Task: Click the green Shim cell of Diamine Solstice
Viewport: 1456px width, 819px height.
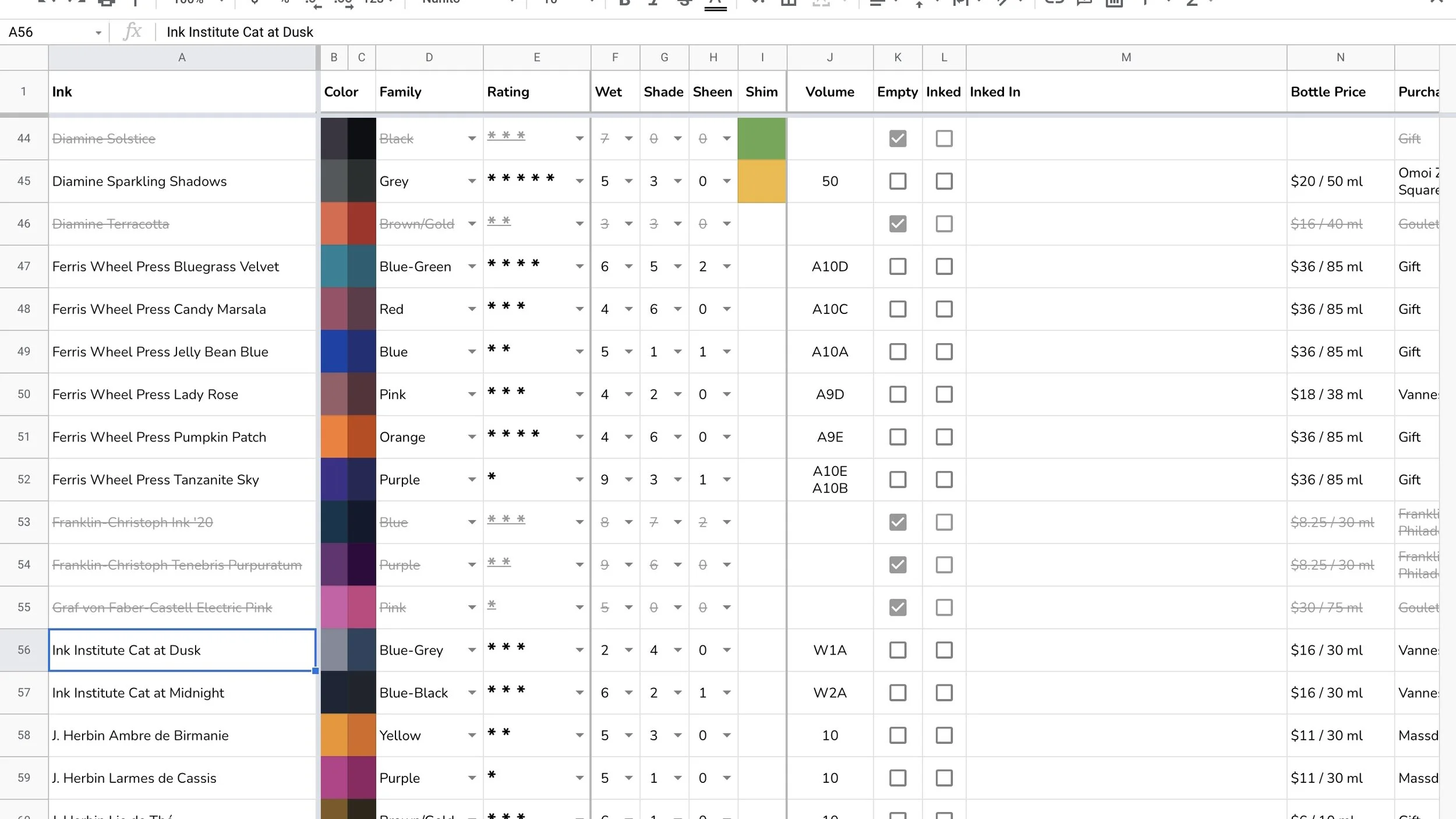Action: point(762,139)
